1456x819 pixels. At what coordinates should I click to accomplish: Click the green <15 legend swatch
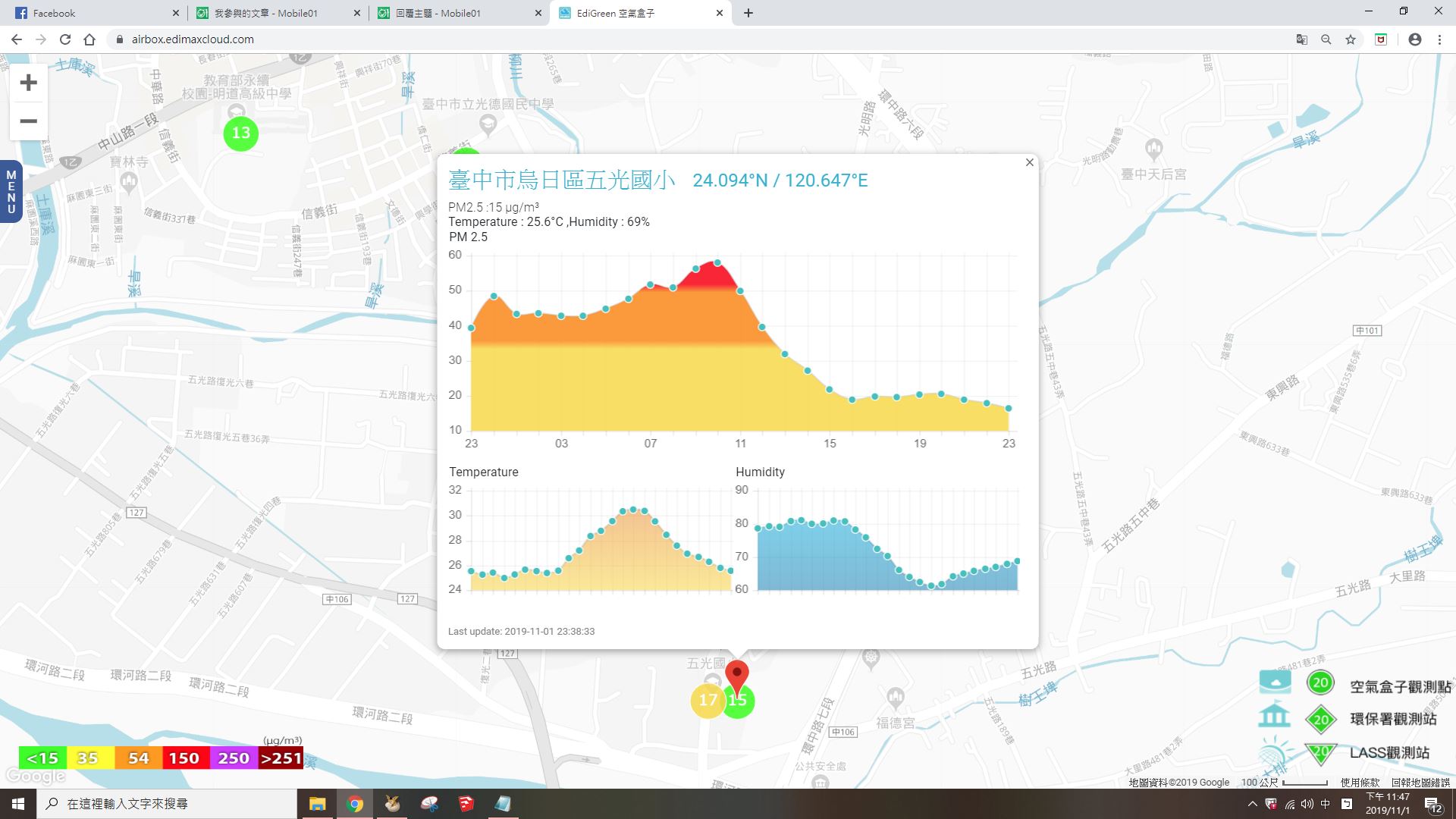click(42, 758)
